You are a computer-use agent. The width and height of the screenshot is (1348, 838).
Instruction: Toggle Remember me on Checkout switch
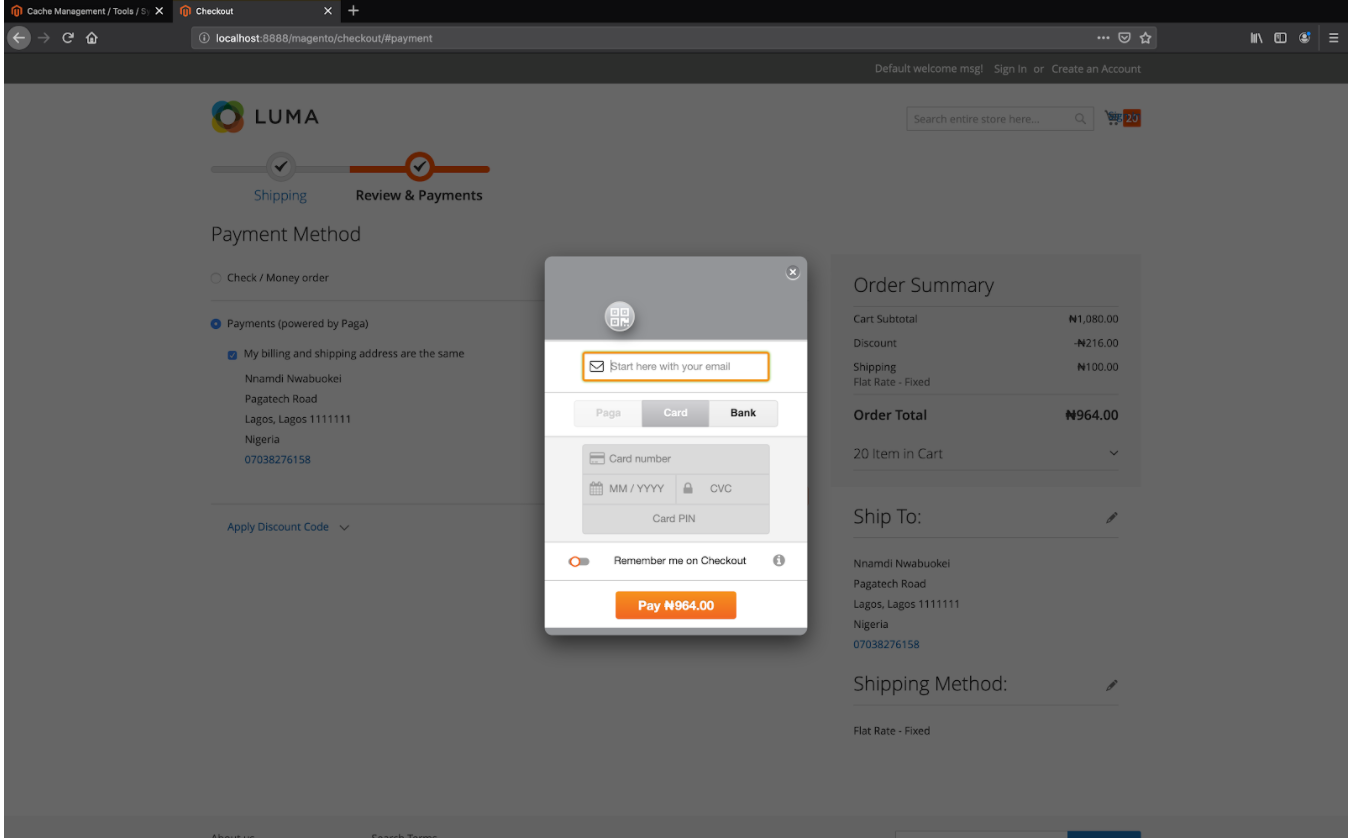click(579, 561)
